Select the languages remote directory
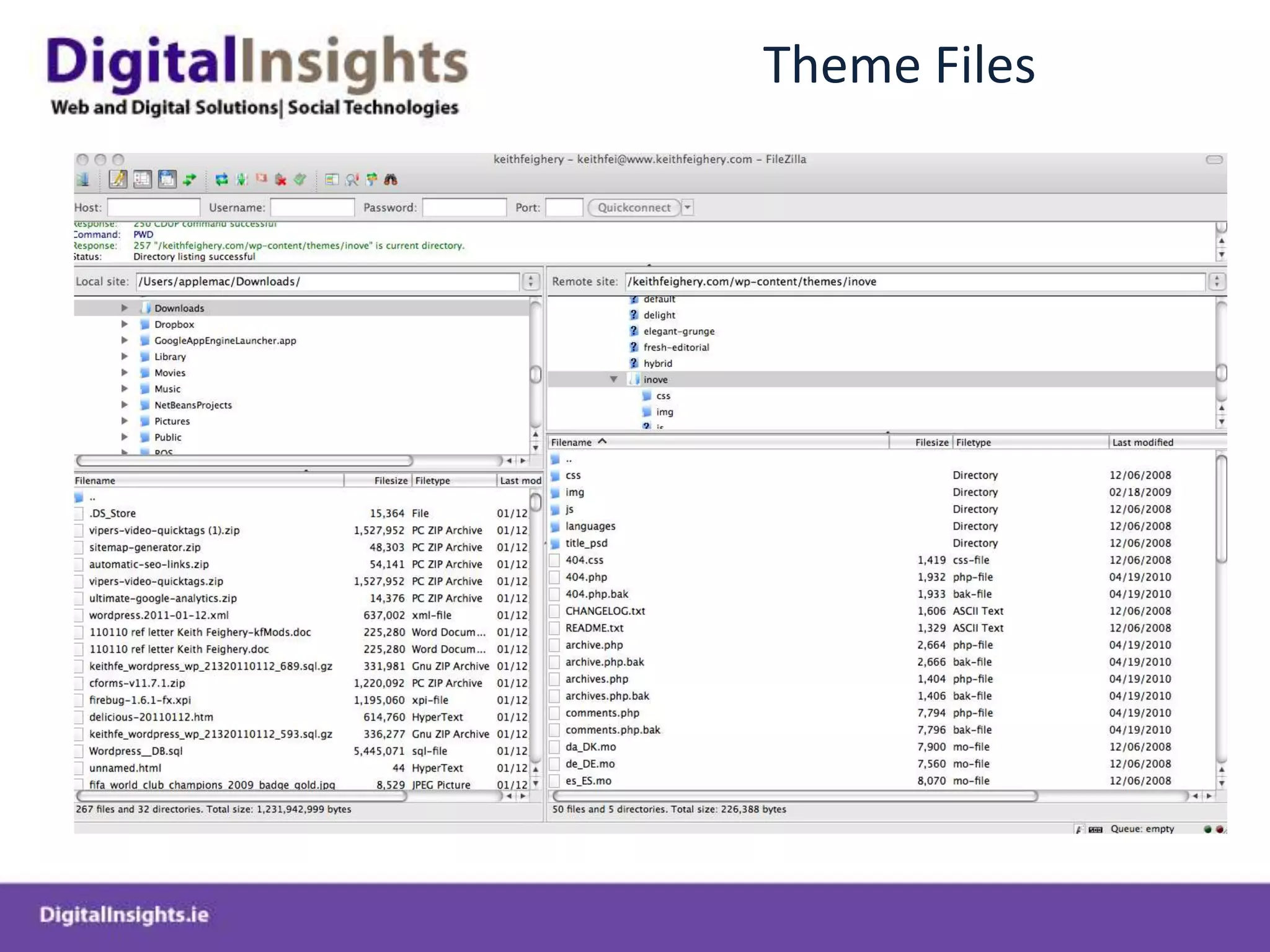 [590, 526]
